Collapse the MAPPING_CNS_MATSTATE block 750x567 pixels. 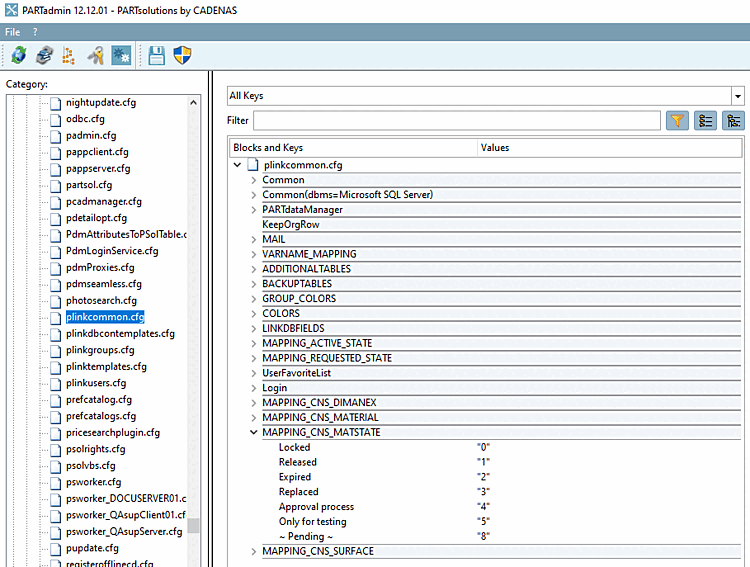254,433
